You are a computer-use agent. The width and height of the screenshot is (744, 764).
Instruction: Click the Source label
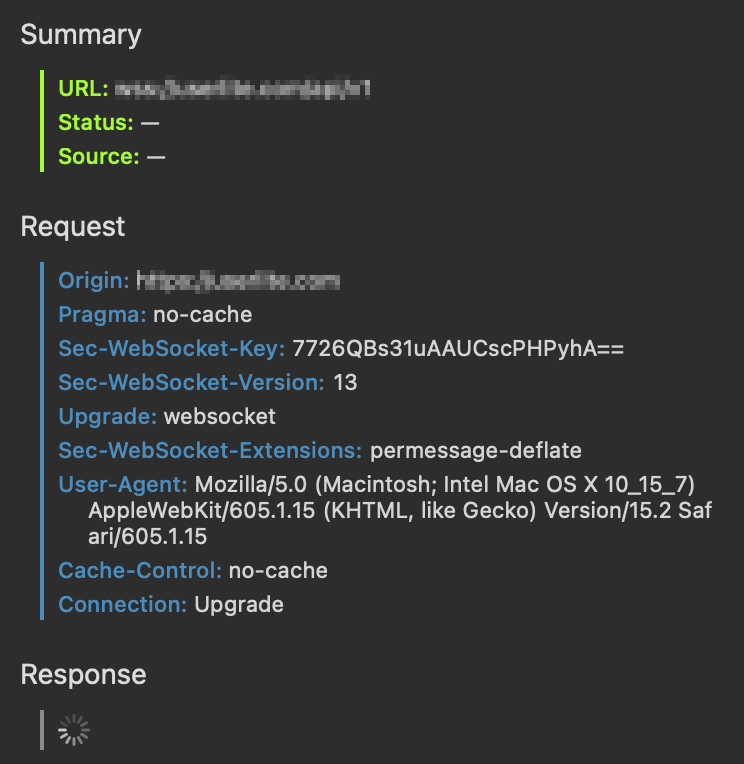pos(98,157)
